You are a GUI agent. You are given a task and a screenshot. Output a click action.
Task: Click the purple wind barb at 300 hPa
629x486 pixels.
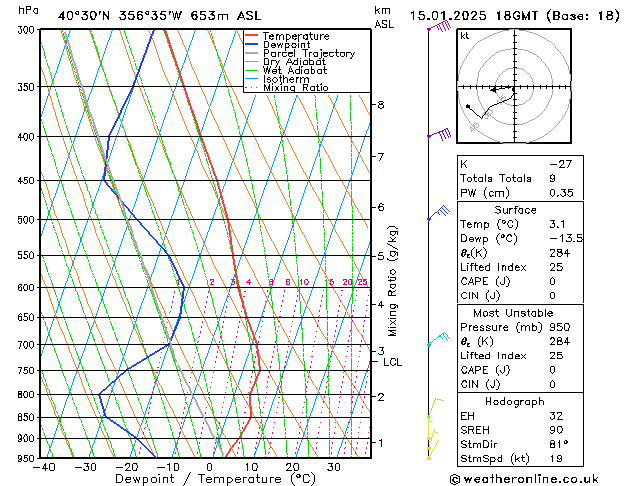tap(439, 28)
